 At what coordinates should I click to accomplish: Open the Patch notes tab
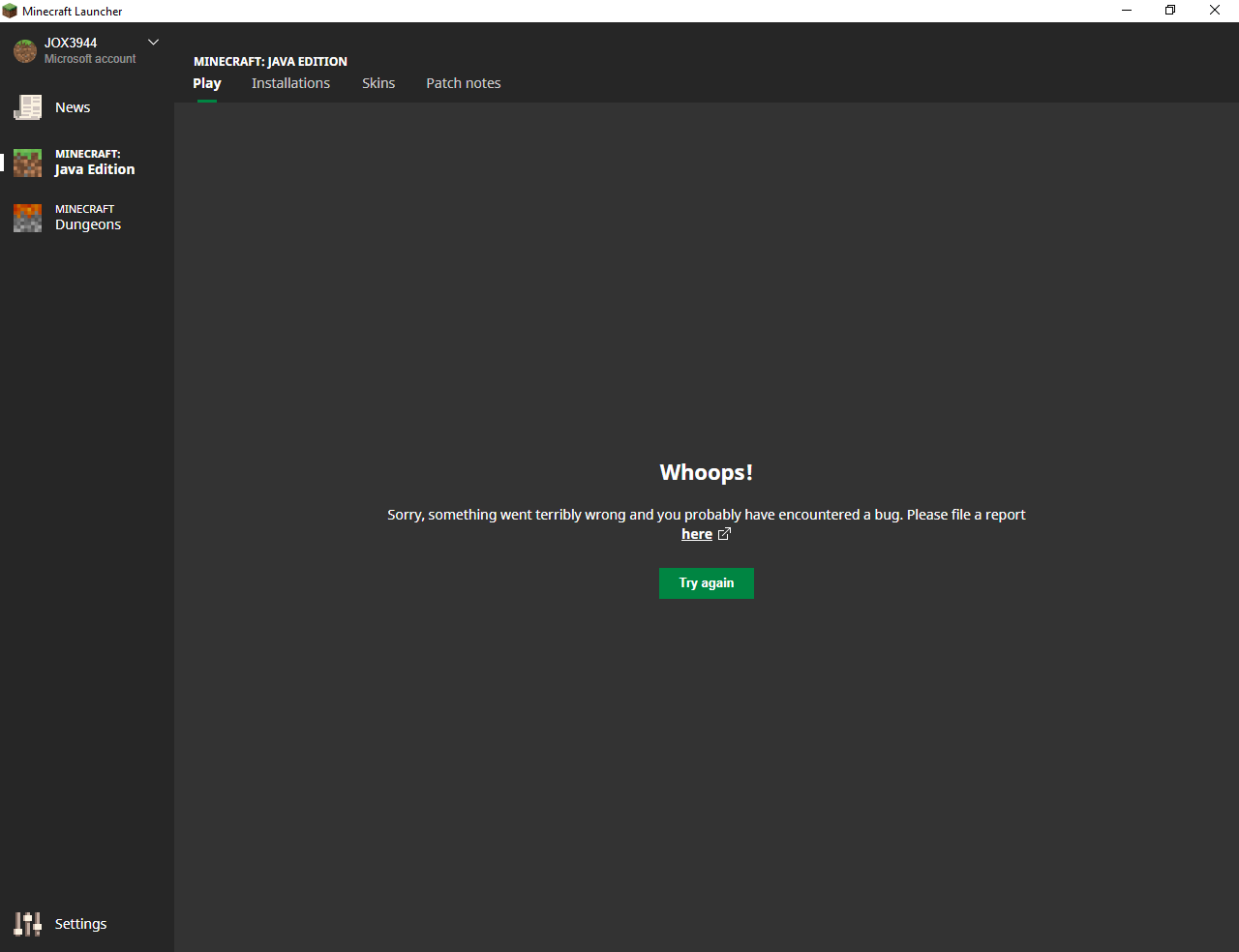tap(464, 83)
